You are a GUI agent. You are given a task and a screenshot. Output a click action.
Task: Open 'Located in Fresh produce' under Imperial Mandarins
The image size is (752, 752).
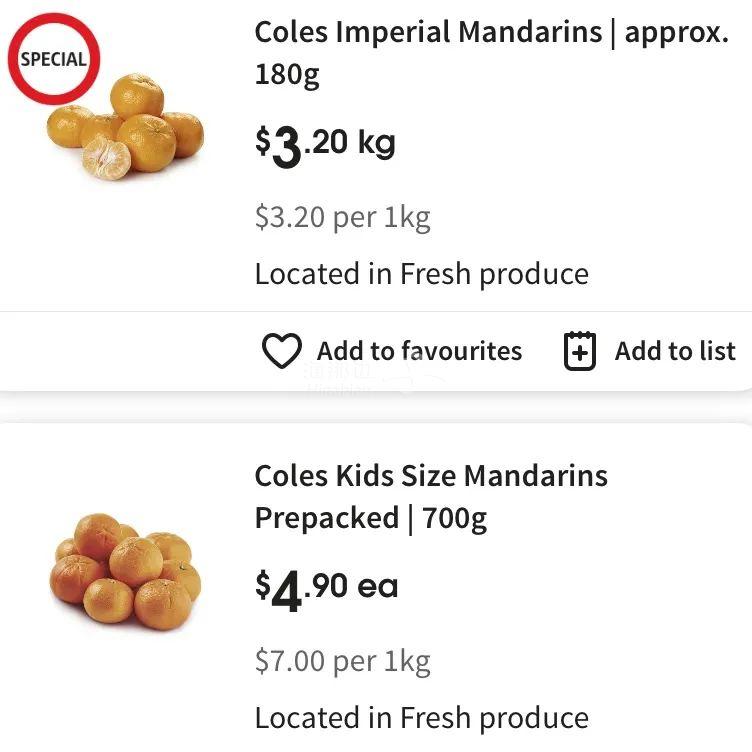tap(421, 274)
